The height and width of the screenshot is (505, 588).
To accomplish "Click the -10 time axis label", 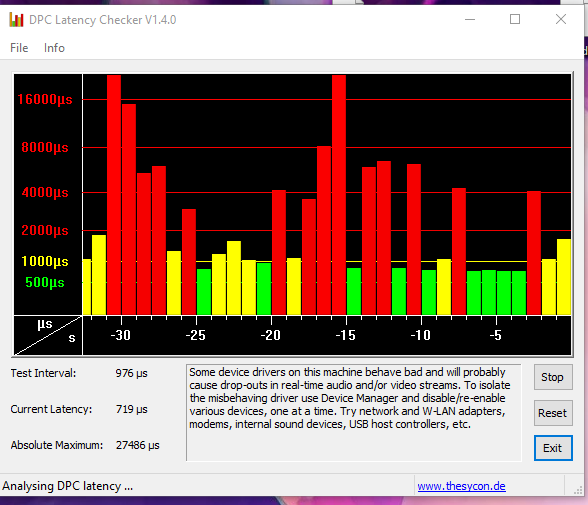I will tap(420, 335).
